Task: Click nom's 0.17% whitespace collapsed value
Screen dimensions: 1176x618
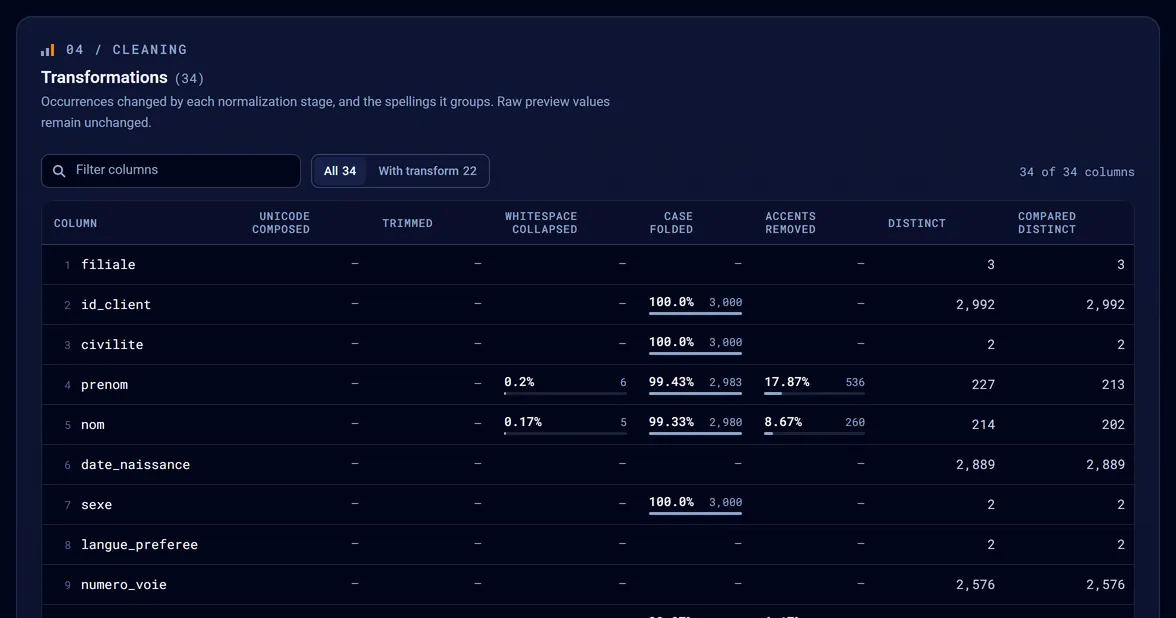Action: click(523, 422)
